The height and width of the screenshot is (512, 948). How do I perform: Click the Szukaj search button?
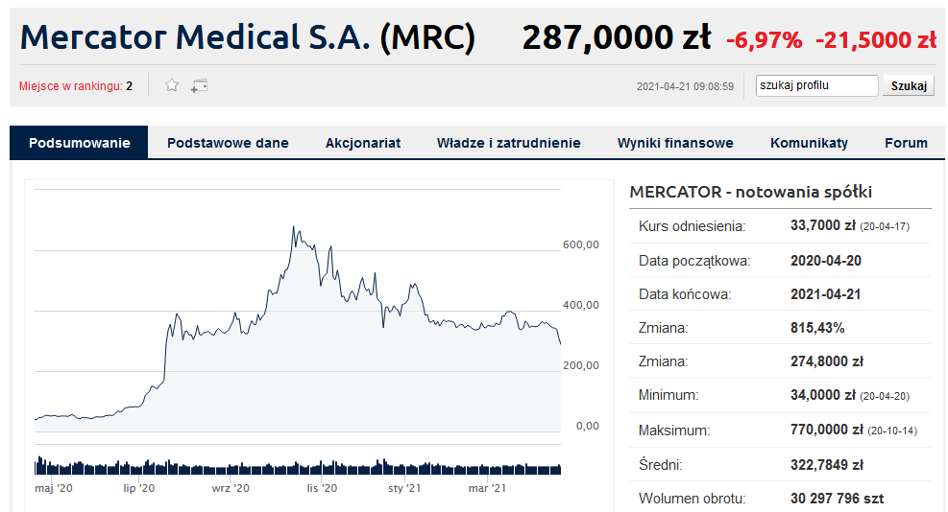(909, 86)
